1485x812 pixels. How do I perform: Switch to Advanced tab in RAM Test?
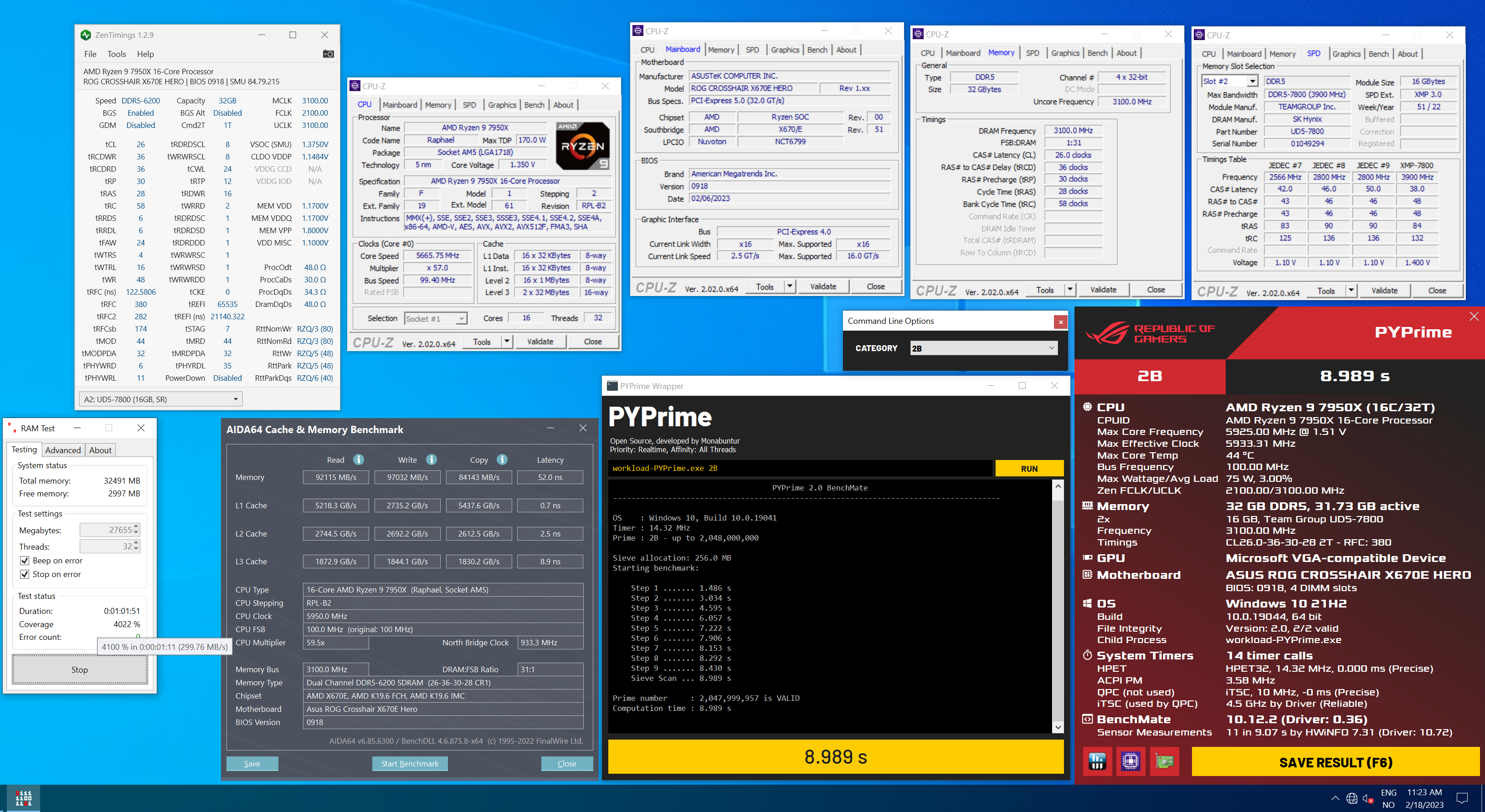click(63, 450)
